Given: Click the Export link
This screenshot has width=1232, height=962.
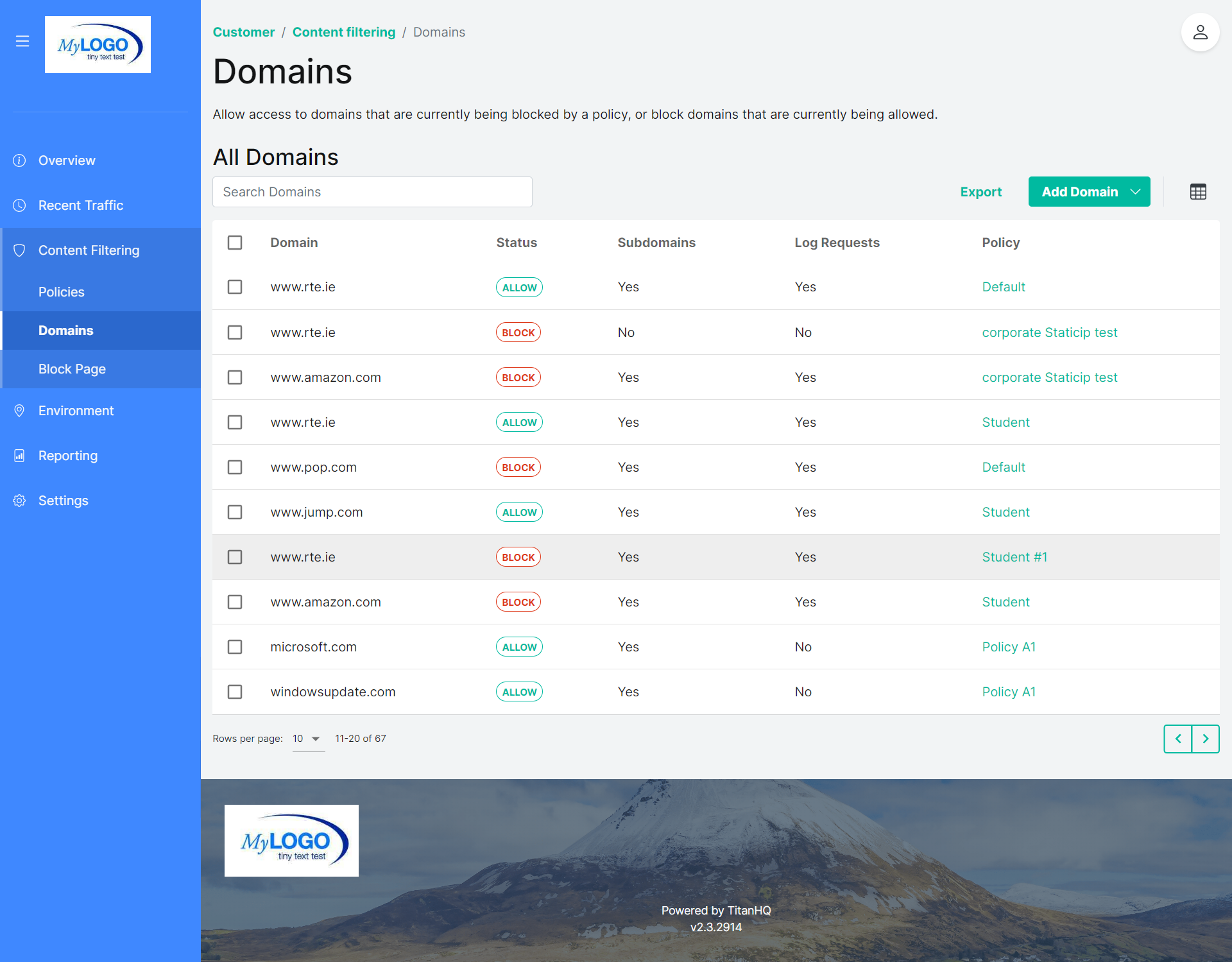Looking at the screenshot, I should coord(981,191).
